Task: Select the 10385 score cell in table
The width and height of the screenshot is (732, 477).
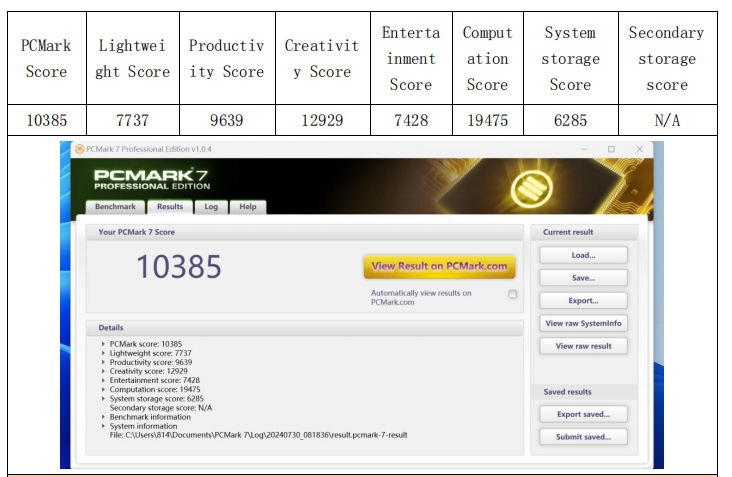Action: [x=46, y=120]
